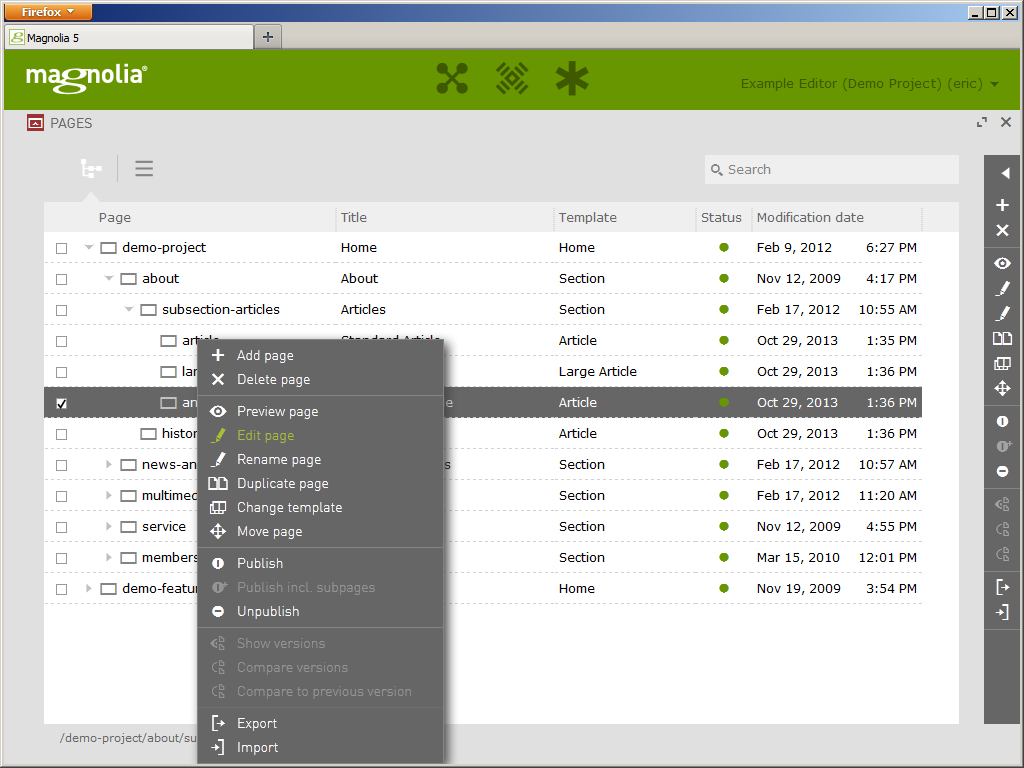Viewport: 1024px width, 768px height.
Task: Choose Move page in context menu
Action: tap(320, 532)
